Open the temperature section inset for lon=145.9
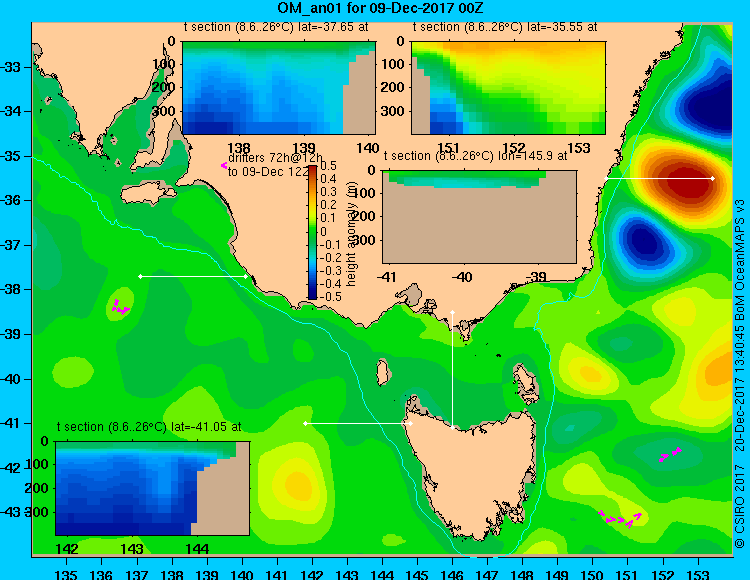 tap(480, 217)
